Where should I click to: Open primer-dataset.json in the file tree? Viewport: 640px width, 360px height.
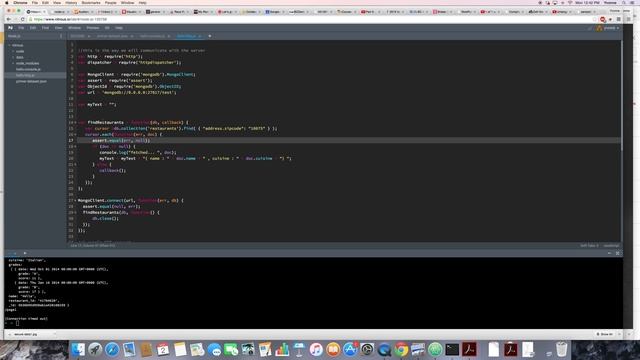31,81
